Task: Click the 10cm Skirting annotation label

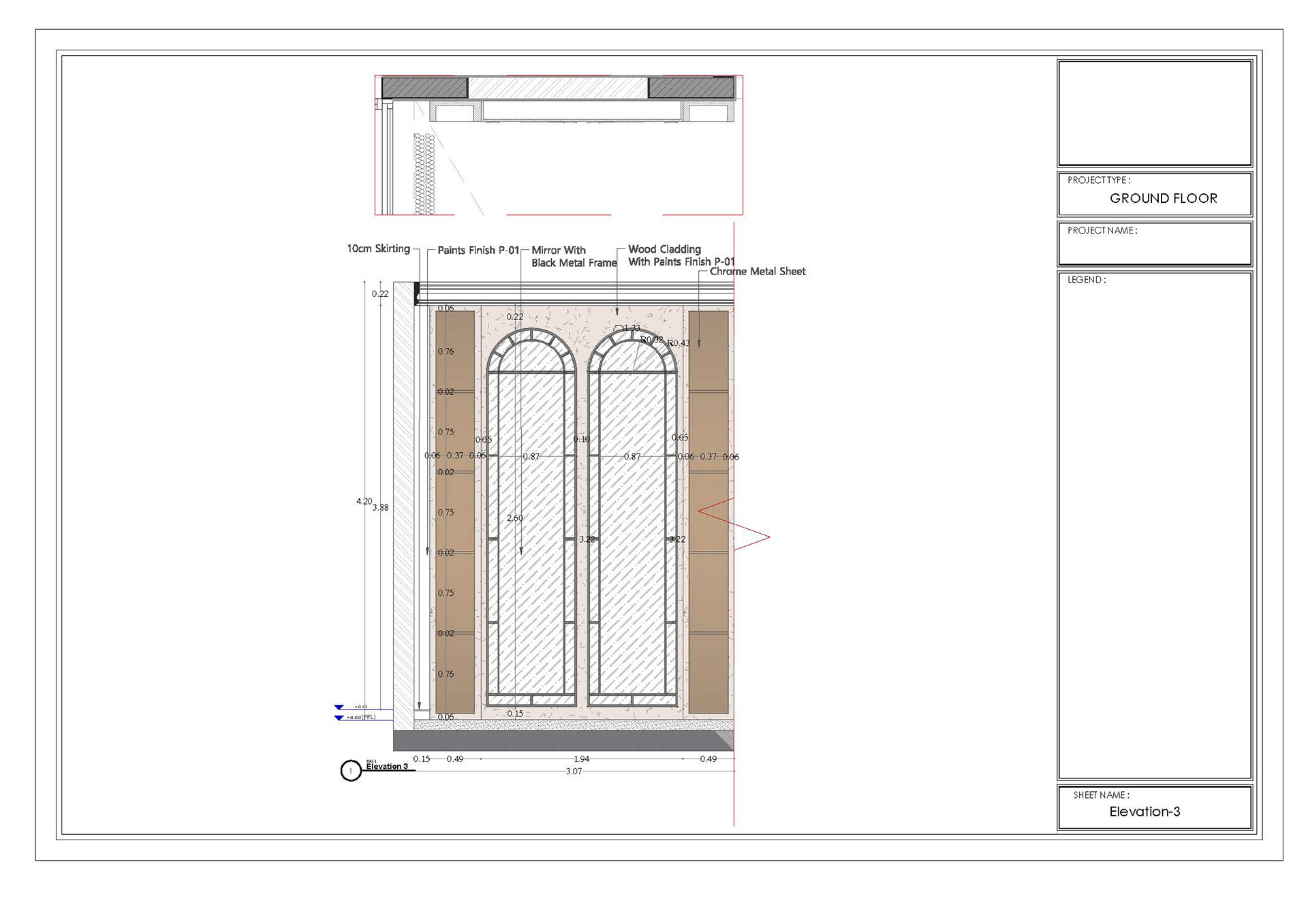Action: [378, 249]
